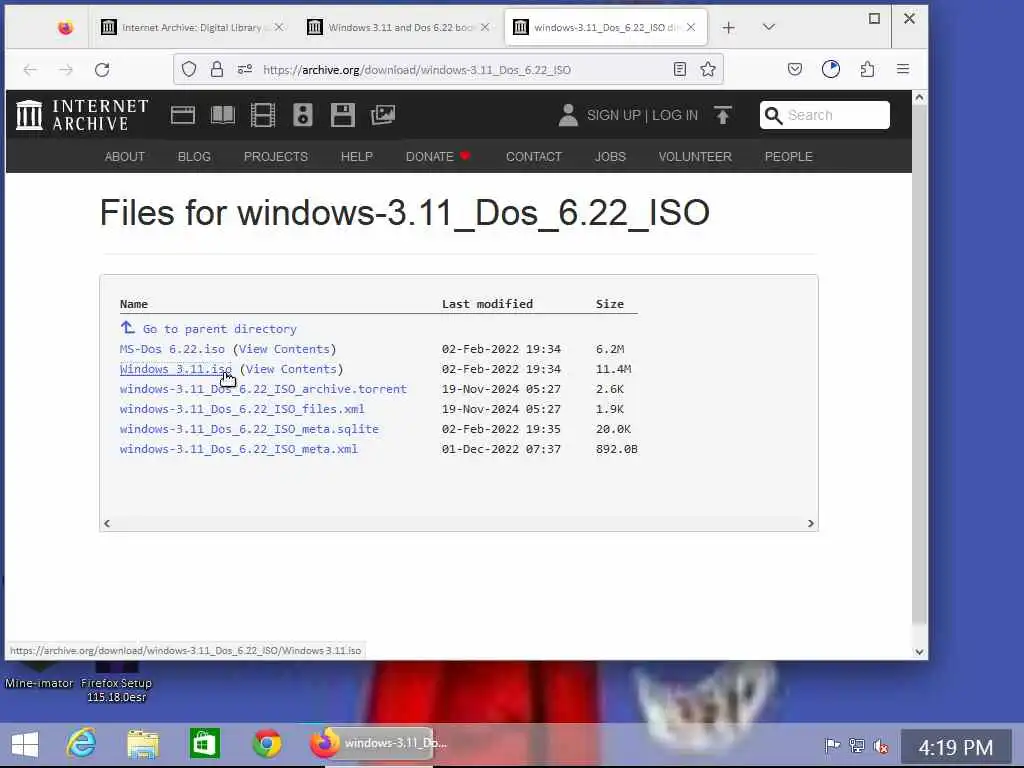Screen dimensions: 1024x768
Task: Open VOLUNTEER in navigation bar
Action: [695, 157]
